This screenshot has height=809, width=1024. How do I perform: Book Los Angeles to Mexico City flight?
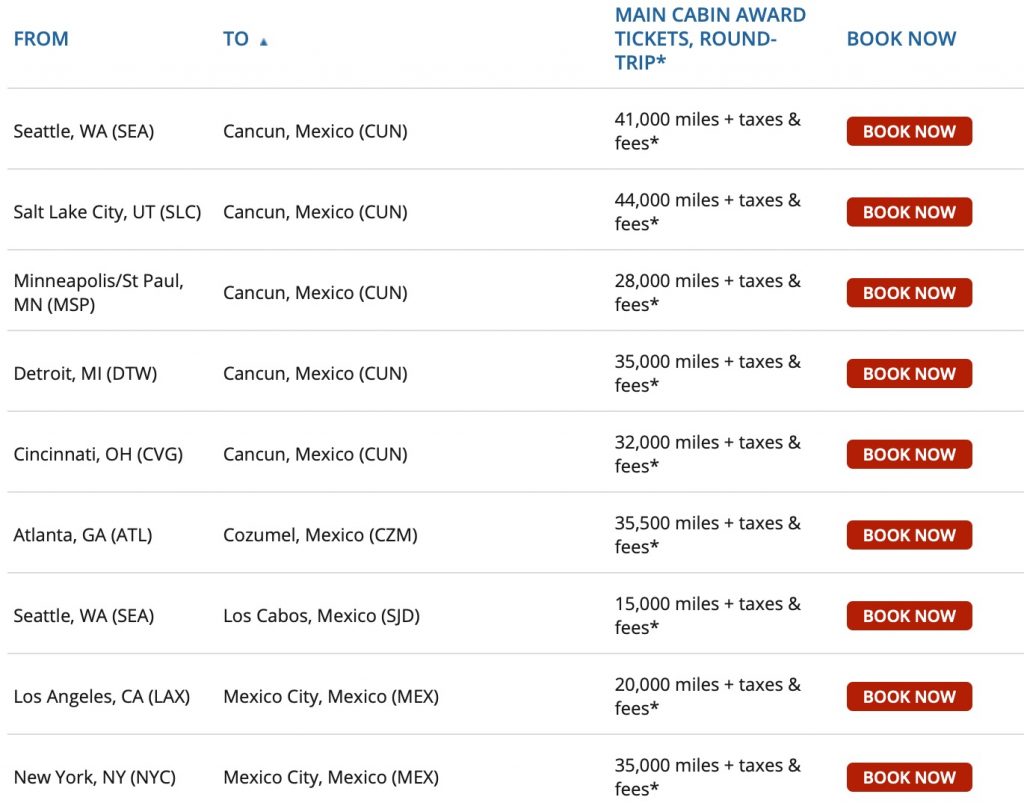(909, 697)
